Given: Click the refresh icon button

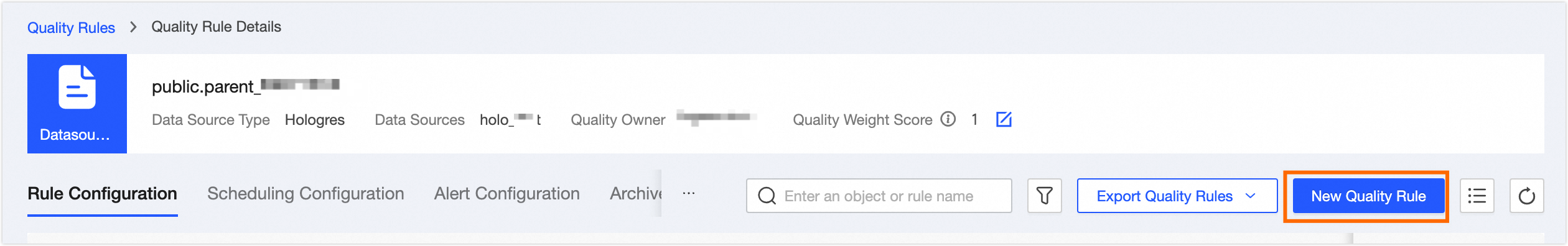Looking at the screenshot, I should 1526,196.
